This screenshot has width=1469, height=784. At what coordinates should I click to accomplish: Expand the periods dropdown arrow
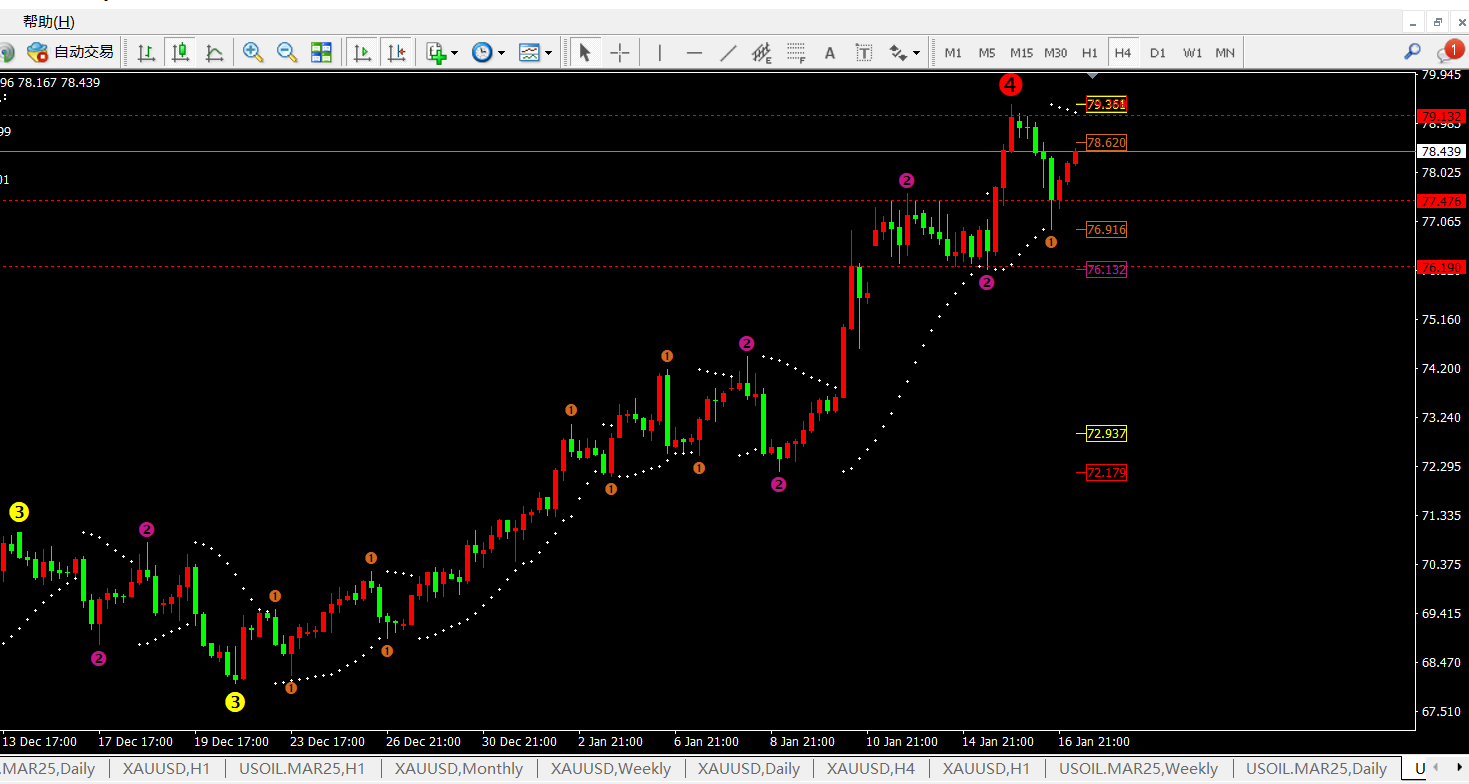pos(501,53)
